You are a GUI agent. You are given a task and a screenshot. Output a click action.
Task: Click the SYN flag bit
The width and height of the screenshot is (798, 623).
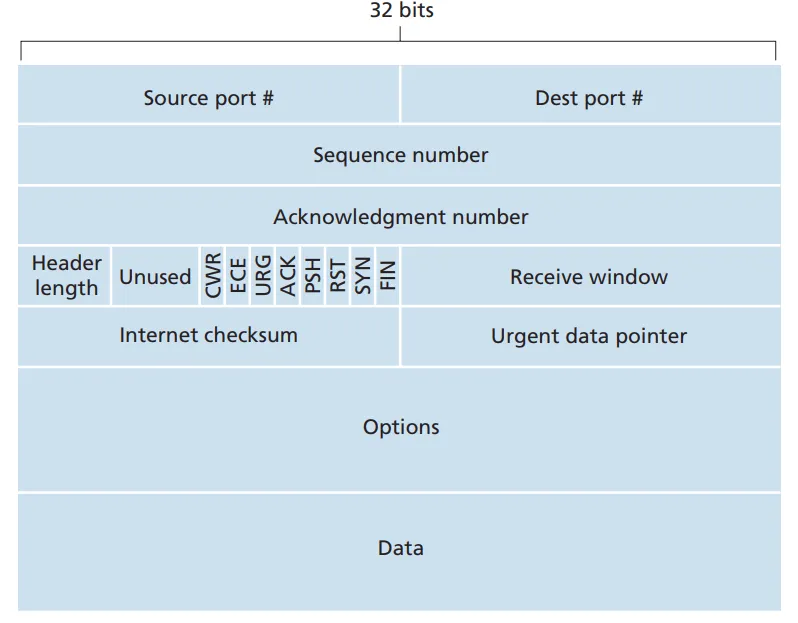363,276
